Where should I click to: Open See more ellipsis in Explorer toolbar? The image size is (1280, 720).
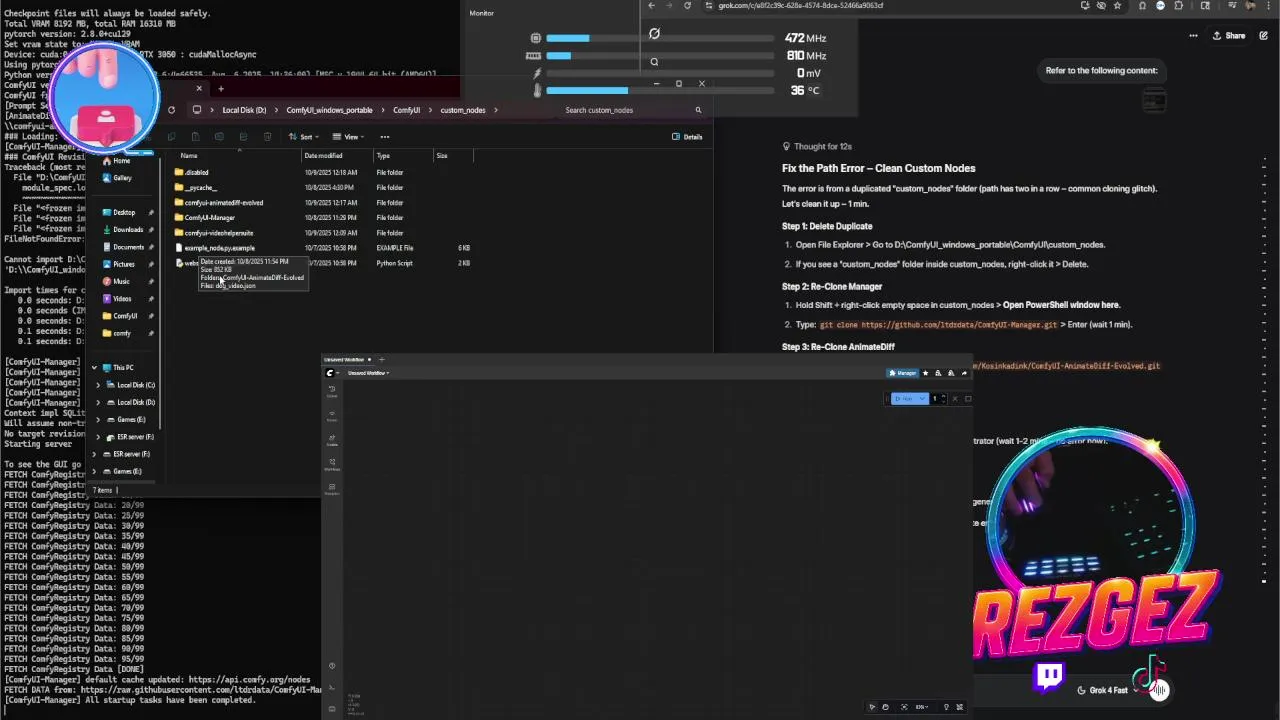385,137
